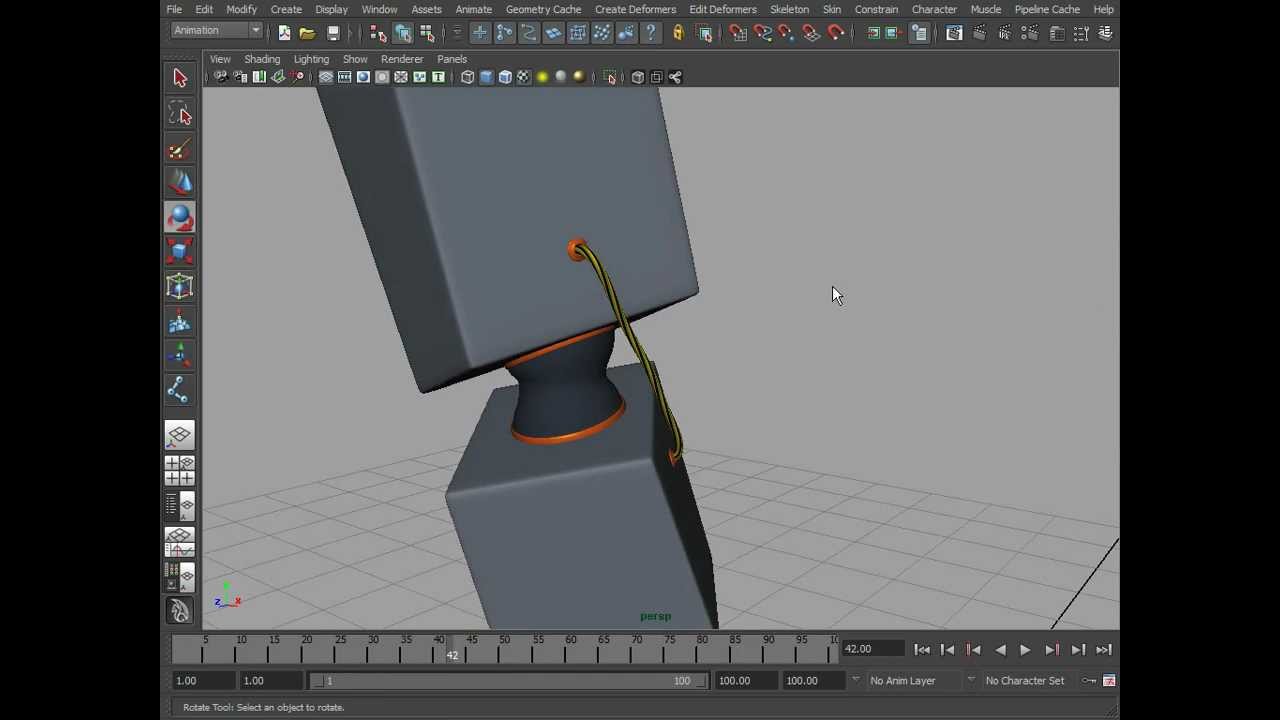
Task: Toggle the lock selection padlock icon
Action: click(678, 33)
